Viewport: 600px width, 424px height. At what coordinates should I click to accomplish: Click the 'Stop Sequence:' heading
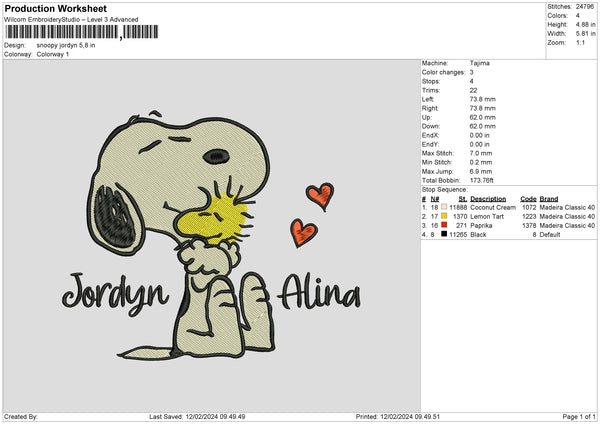pos(445,190)
